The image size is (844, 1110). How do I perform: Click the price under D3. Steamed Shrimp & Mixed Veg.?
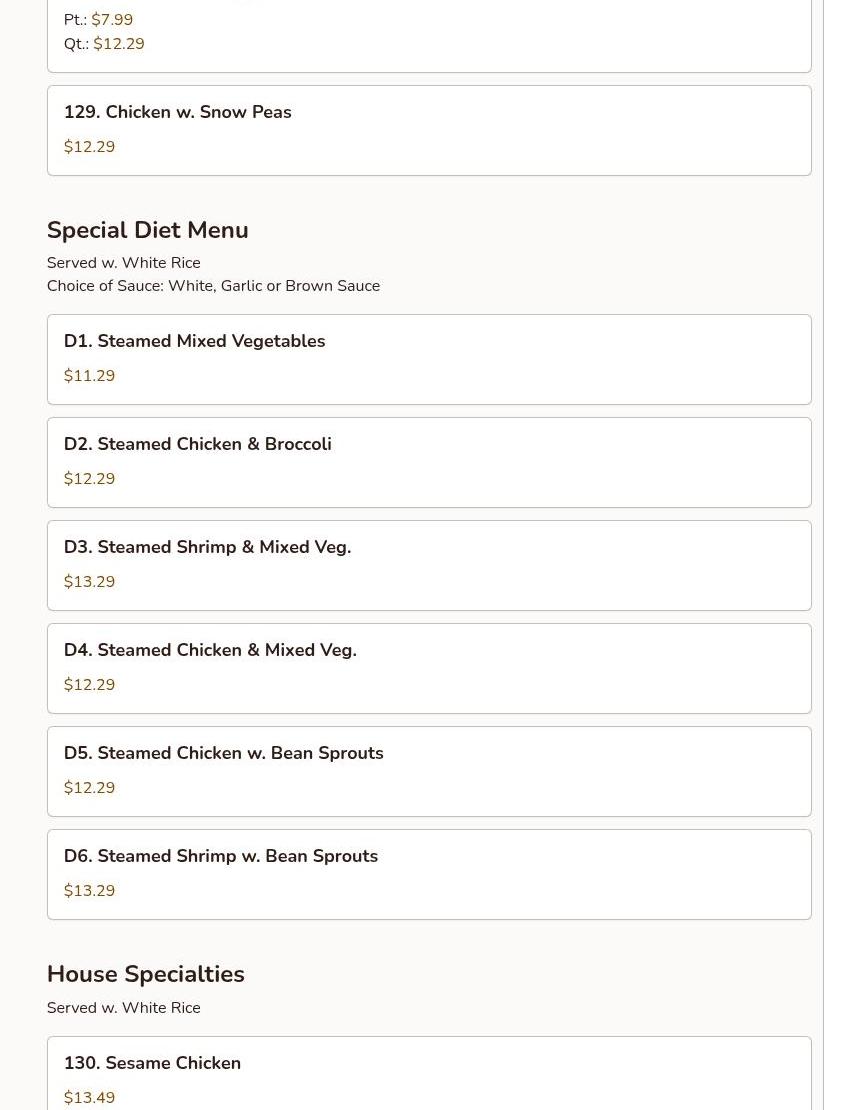(89, 582)
